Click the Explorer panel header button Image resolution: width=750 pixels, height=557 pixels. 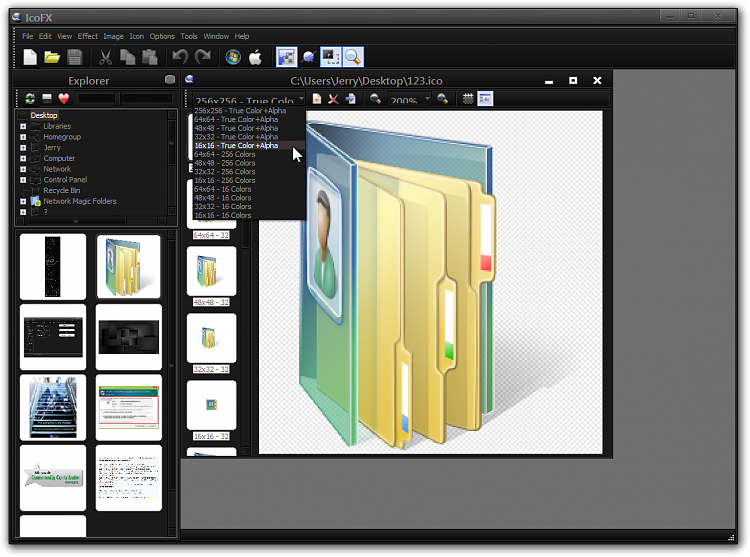click(170, 79)
